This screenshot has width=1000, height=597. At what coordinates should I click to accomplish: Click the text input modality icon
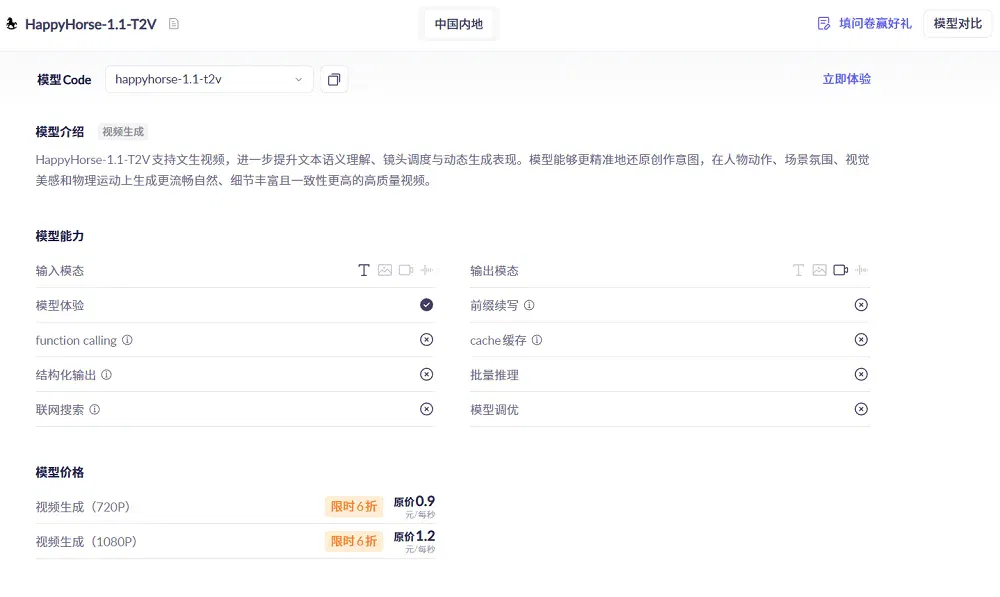tap(364, 270)
